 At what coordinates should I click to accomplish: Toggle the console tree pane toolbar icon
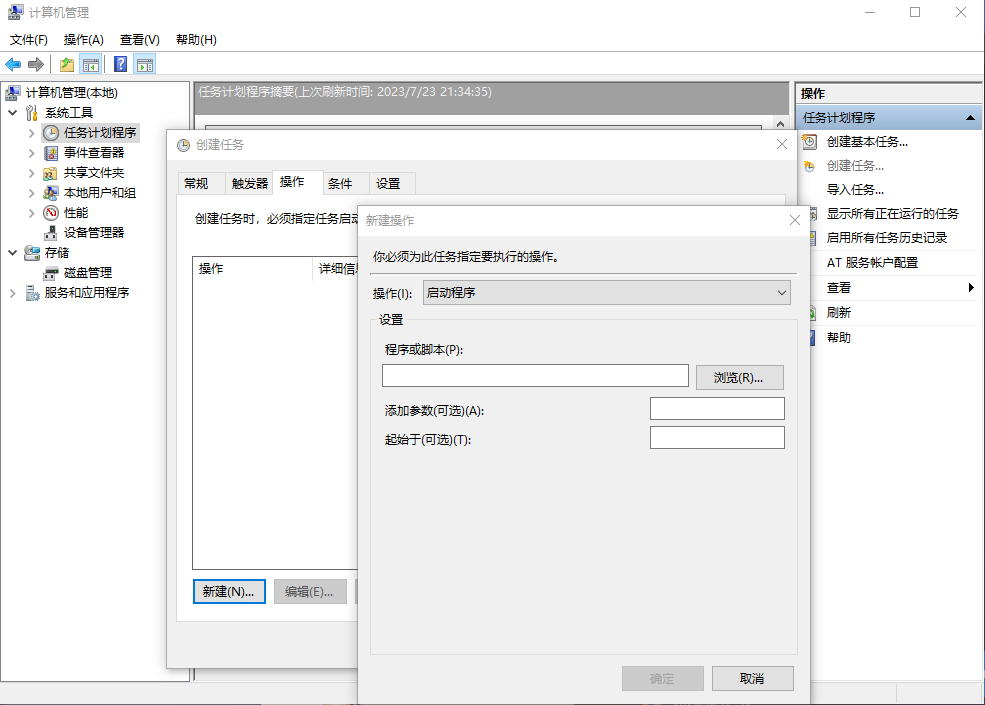(91, 65)
